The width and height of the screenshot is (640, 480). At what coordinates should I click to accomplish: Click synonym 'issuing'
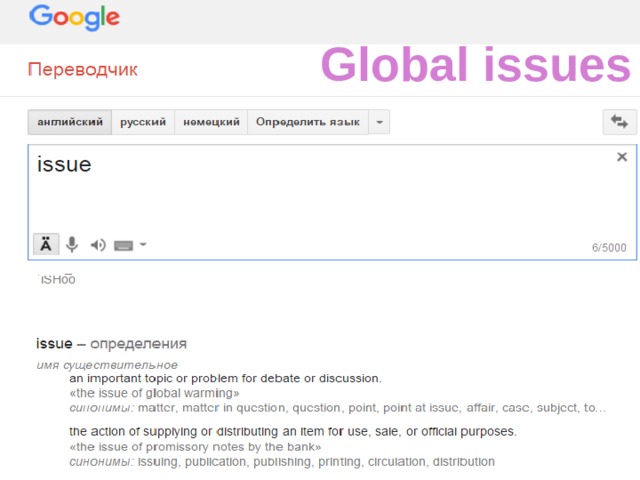coord(158,462)
